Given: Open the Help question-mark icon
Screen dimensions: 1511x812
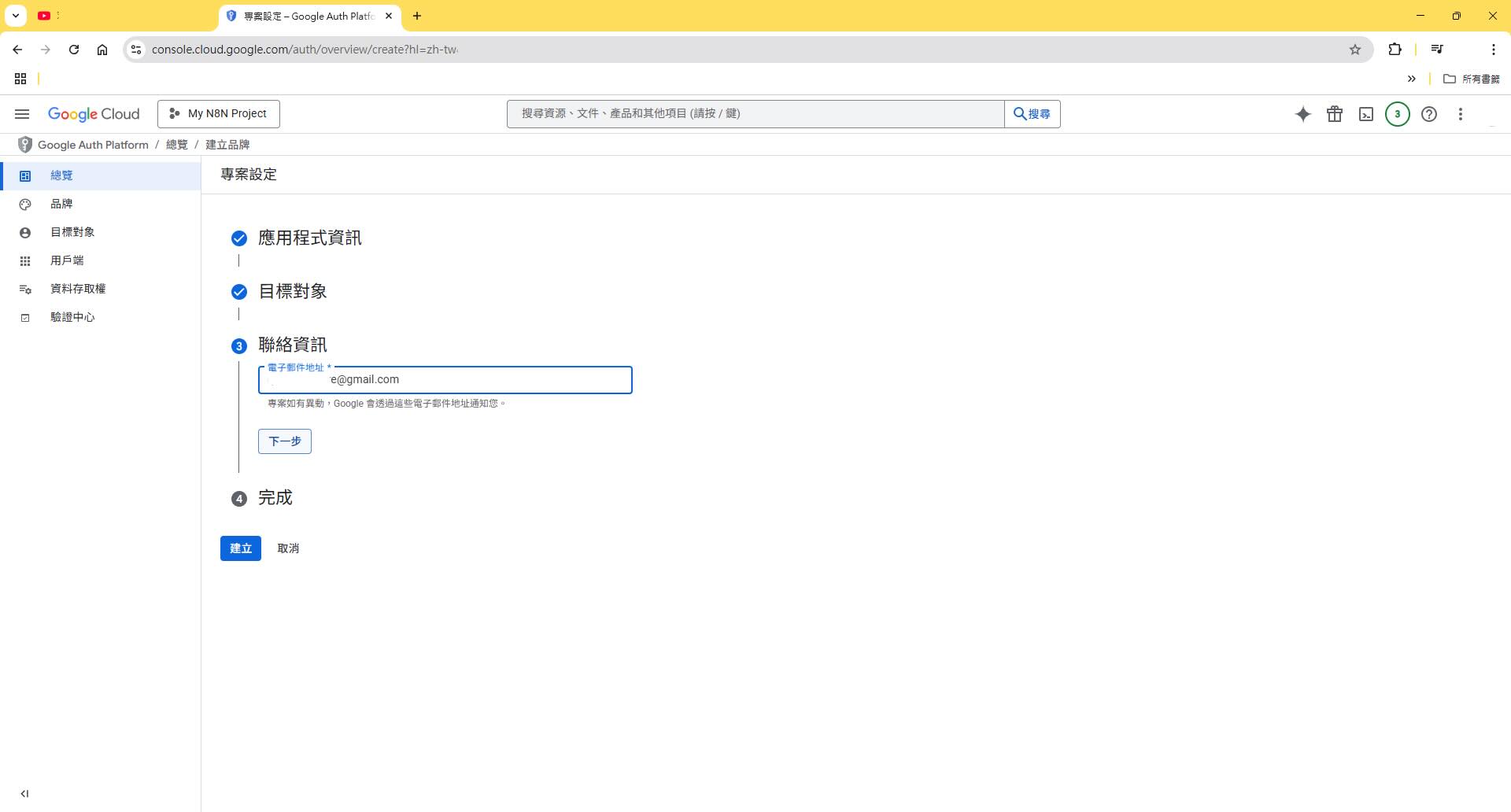Looking at the screenshot, I should 1429,114.
